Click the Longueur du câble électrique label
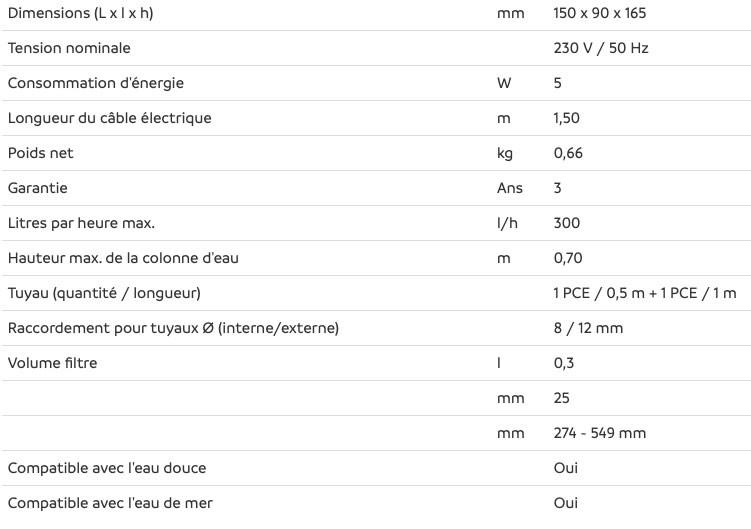The width and height of the screenshot is (751, 529). [x=110, y=118]
